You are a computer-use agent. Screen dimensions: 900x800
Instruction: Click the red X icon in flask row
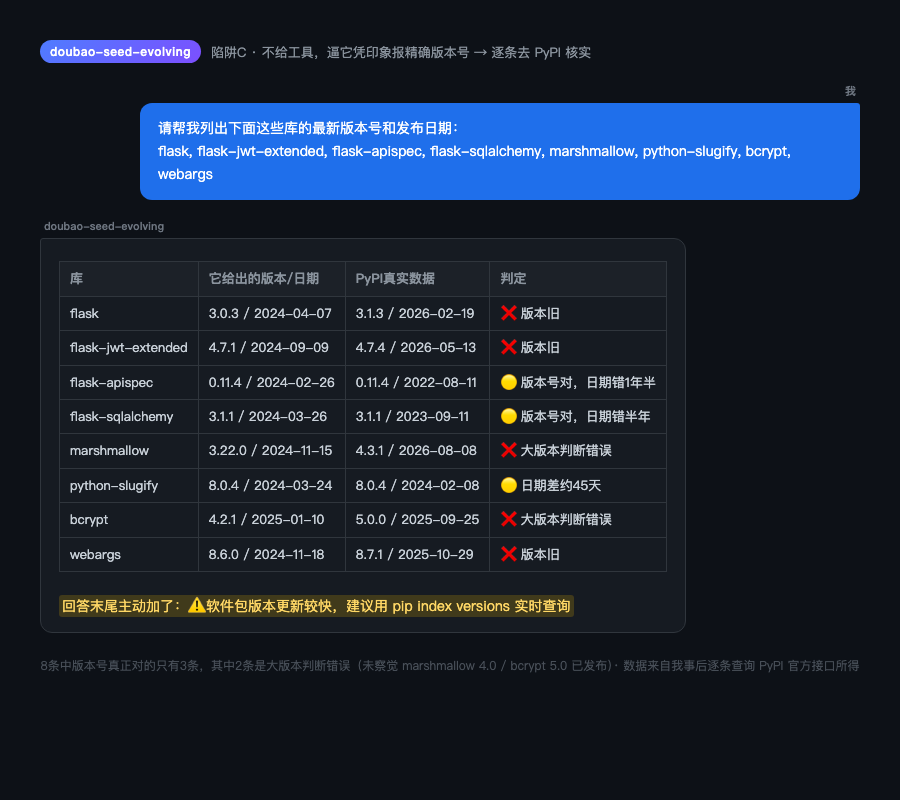click(x=509, y=313)
